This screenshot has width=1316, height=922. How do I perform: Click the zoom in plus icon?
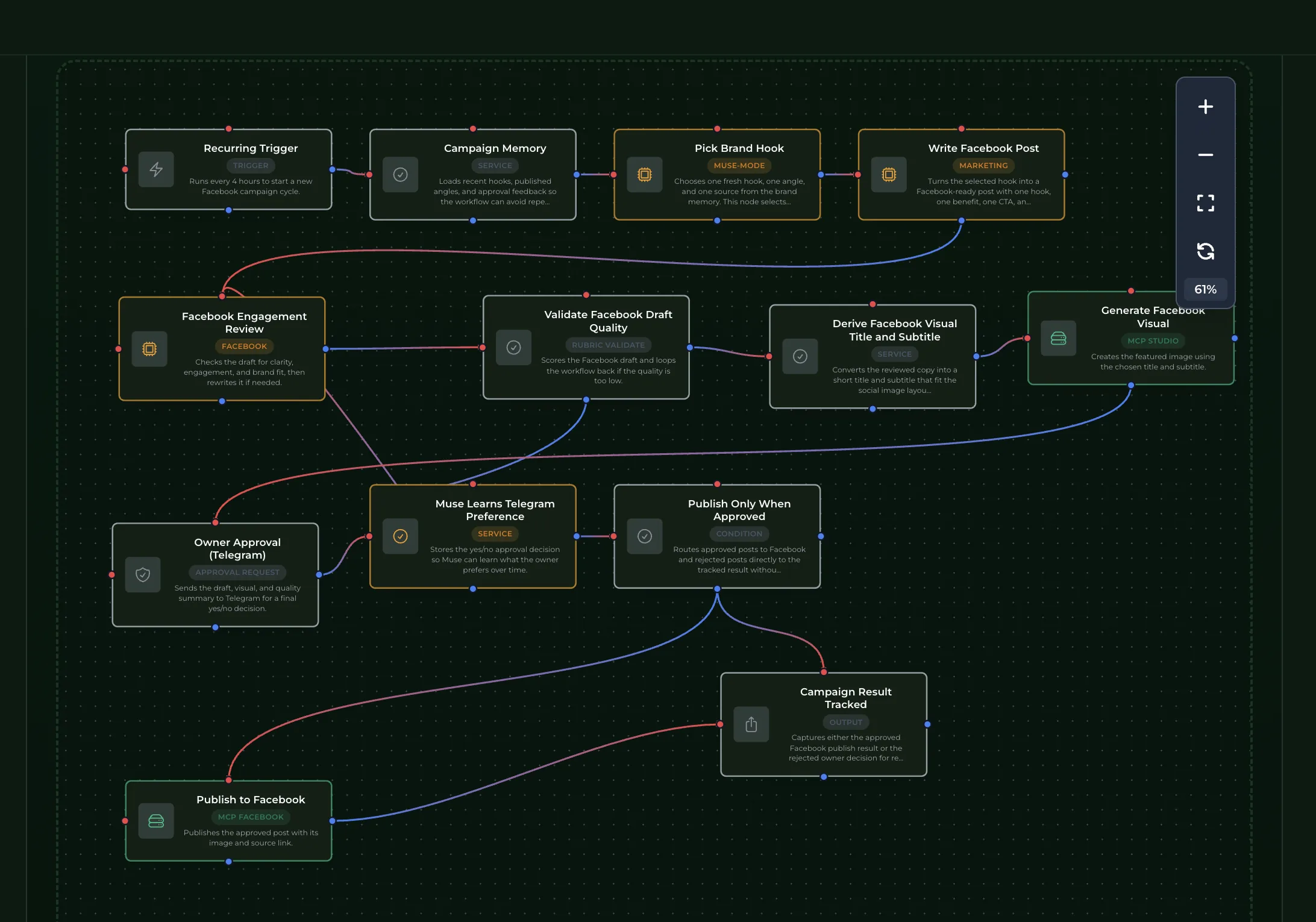pyautogui.click(x=1205, y=107)
